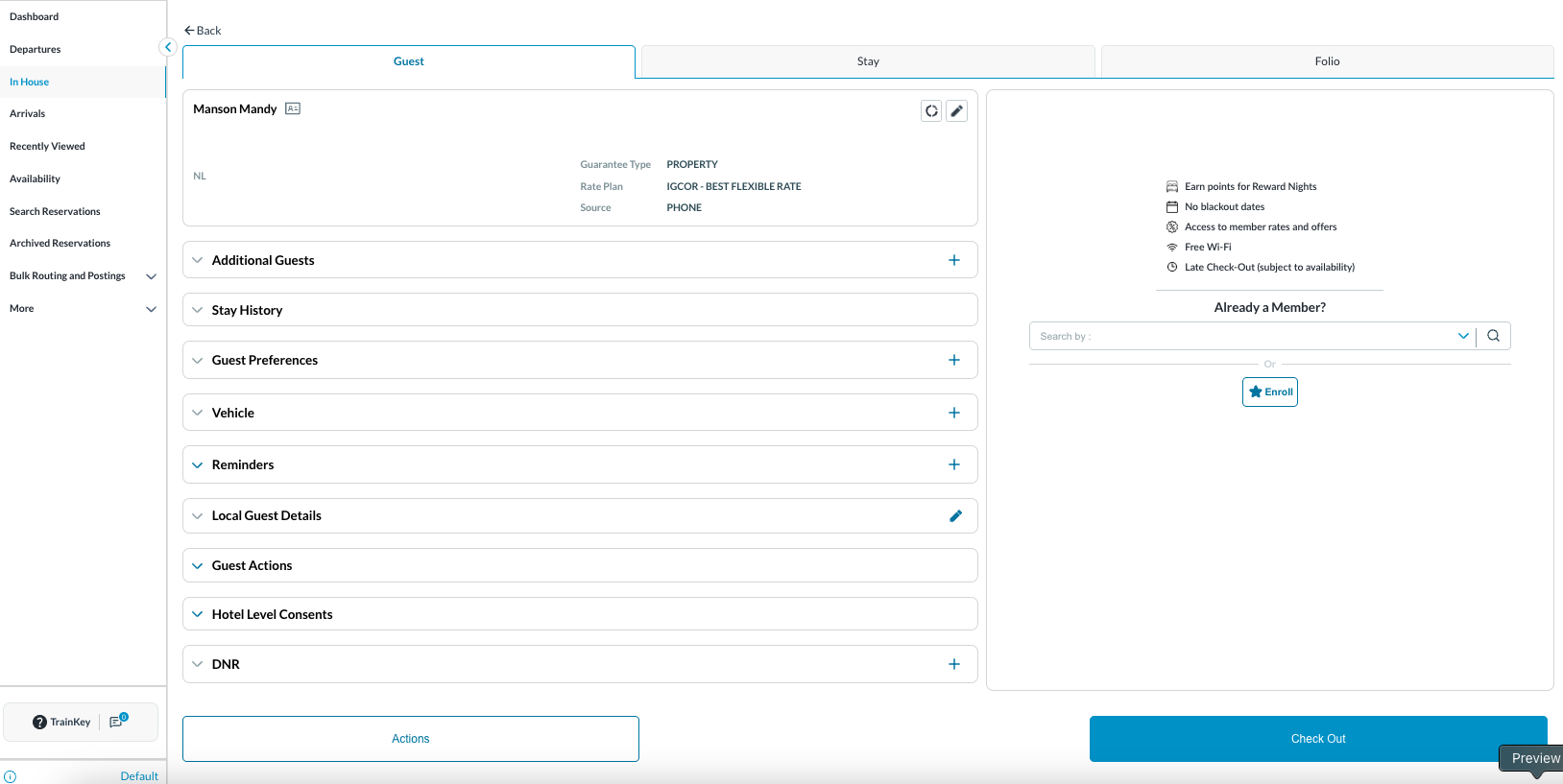This screenshot has width=1563, height=784.
Task: Add a vehicle using plus icon
Action: [954, 413]
